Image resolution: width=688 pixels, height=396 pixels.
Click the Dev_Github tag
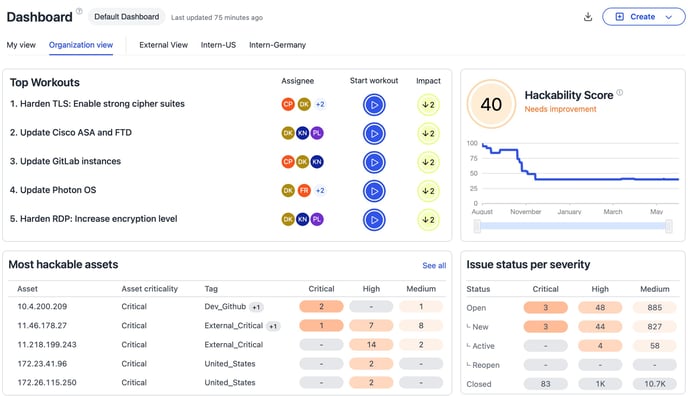point(225,307)
